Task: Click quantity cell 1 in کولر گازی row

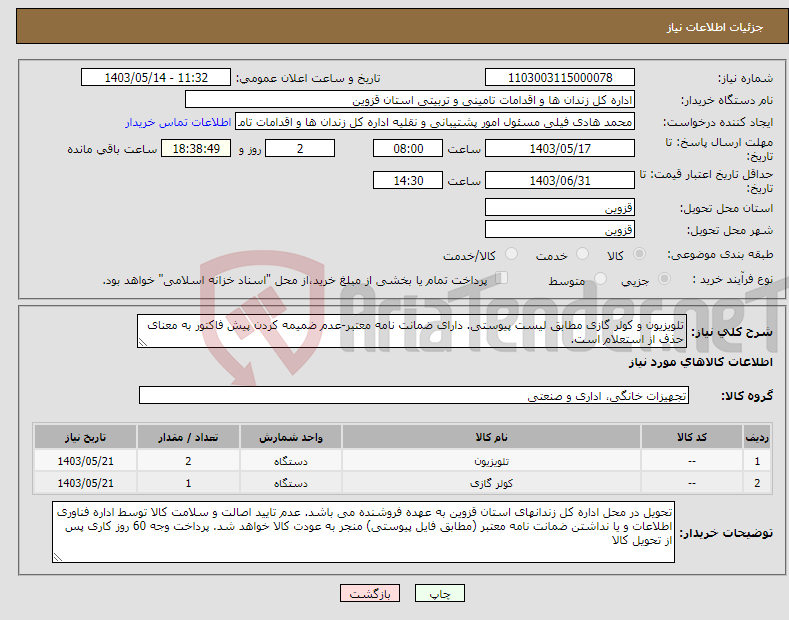Action: [188, 483]
